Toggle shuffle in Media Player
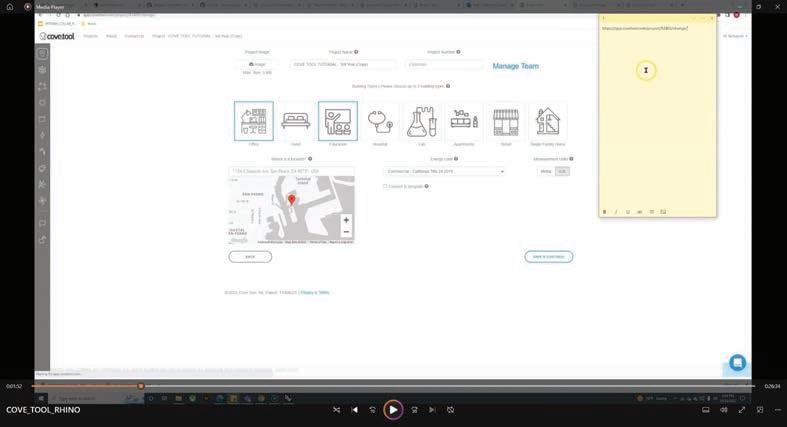787x427 pixels. coord(336,410)
